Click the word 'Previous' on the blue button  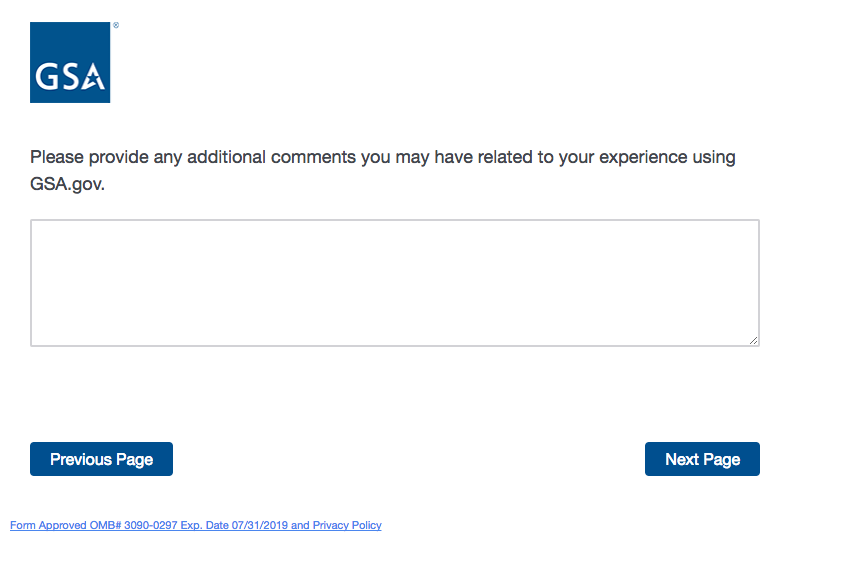click(x=81, y=459)
